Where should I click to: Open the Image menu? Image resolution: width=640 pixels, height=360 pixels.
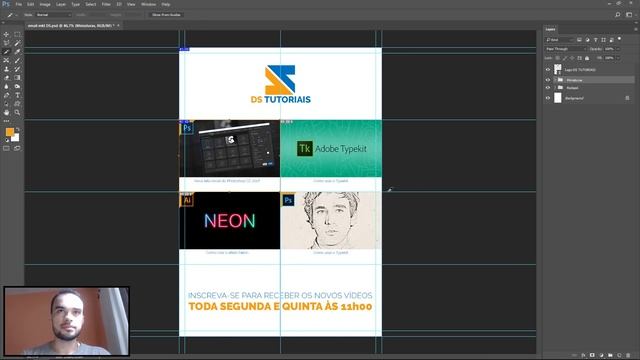click(x=45, y=4)
